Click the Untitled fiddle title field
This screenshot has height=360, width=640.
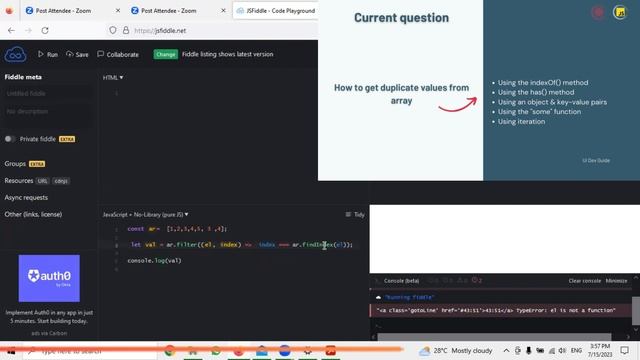click(47, 93)
